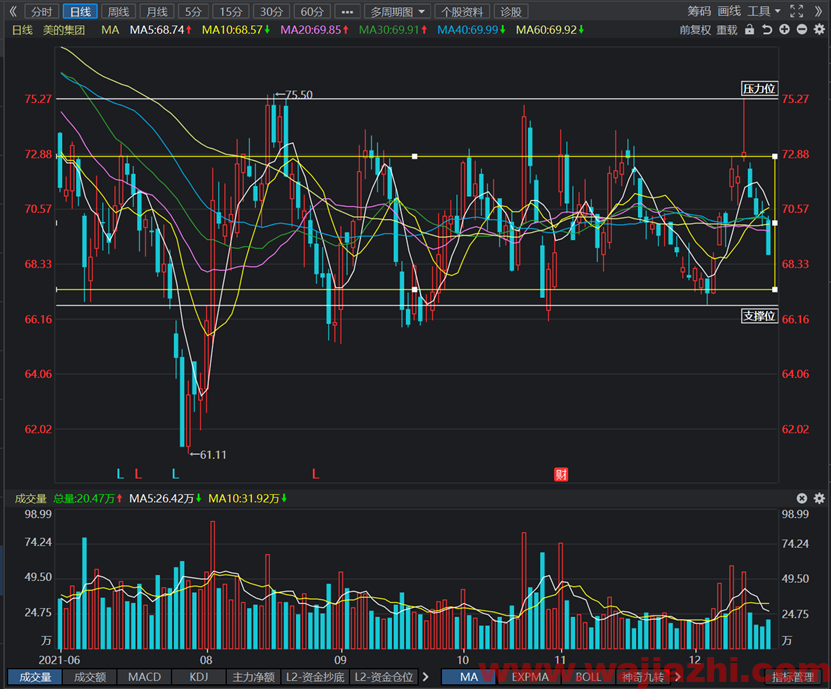Click the MA5:68.74 legend value
Image resolution: width=831 pixels, height=689 pixels.
point(161,30)
